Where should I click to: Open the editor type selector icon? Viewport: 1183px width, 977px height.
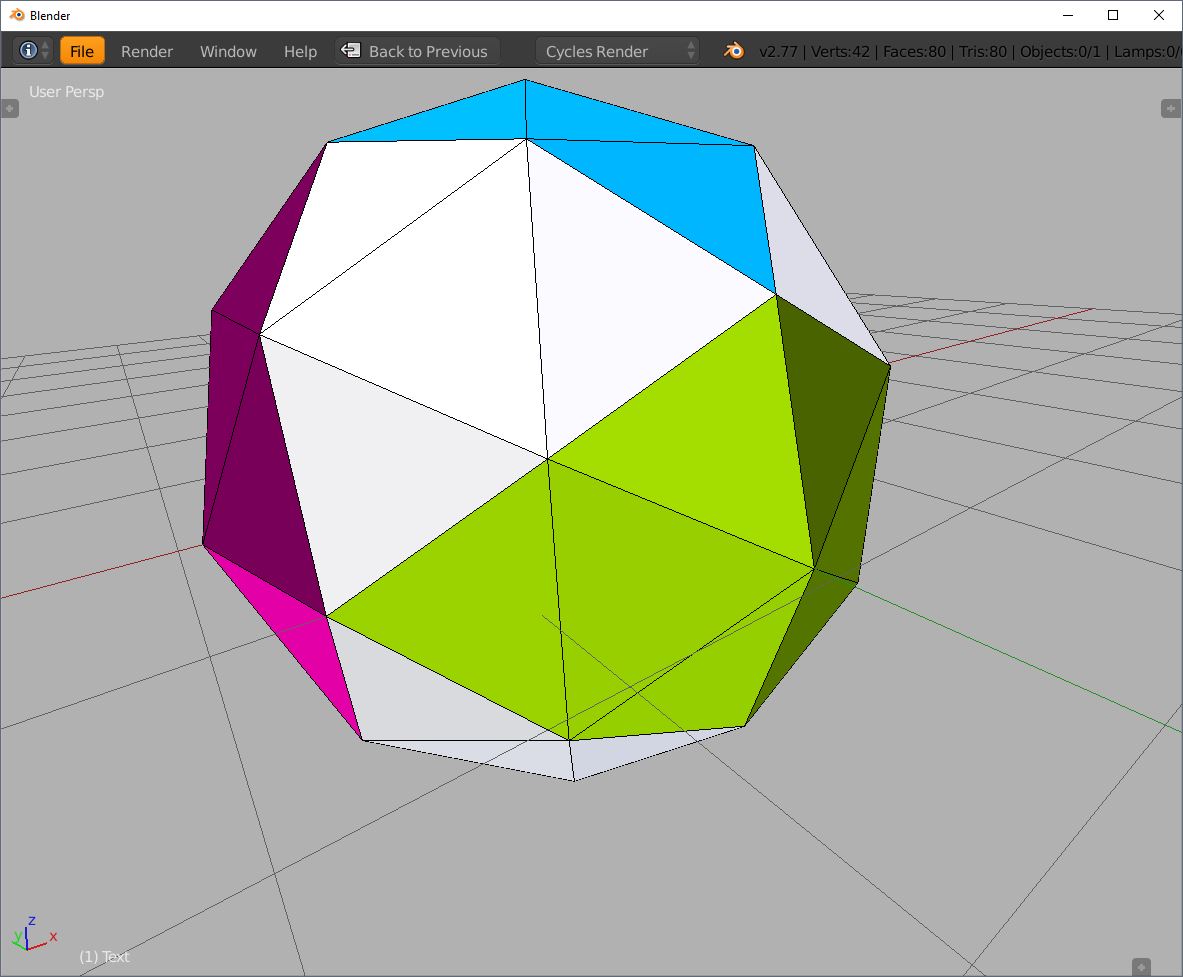pos(29,51)
